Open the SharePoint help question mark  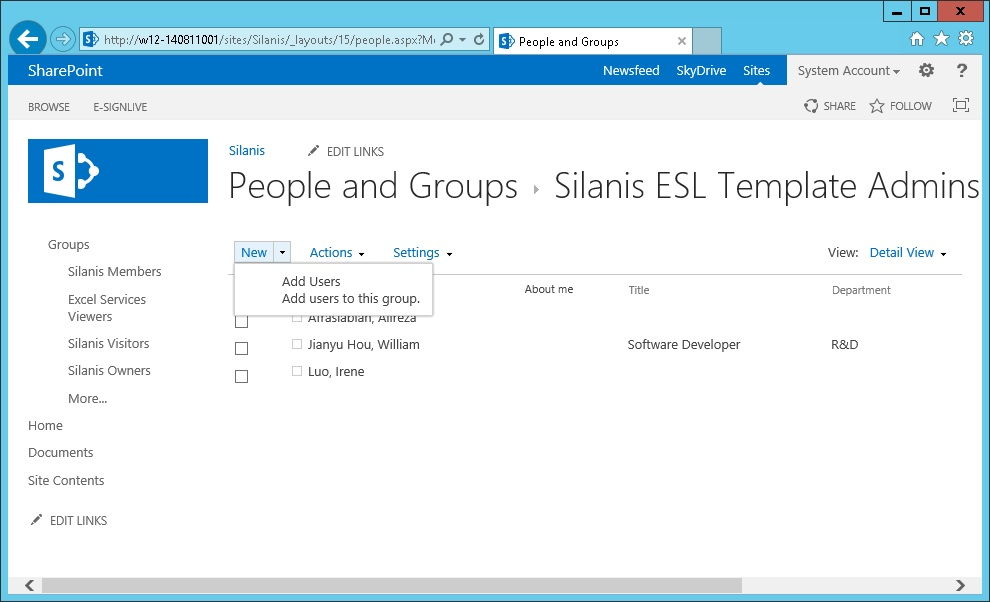[x=962, y=70]
